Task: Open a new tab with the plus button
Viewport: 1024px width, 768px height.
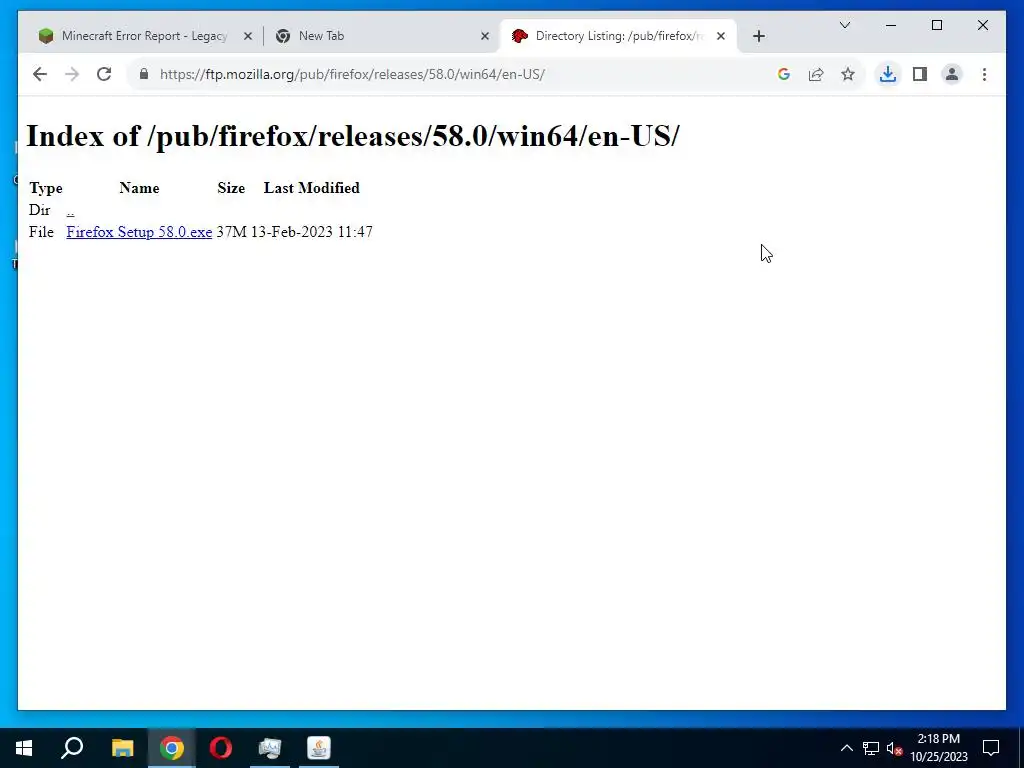Action: 758,36
